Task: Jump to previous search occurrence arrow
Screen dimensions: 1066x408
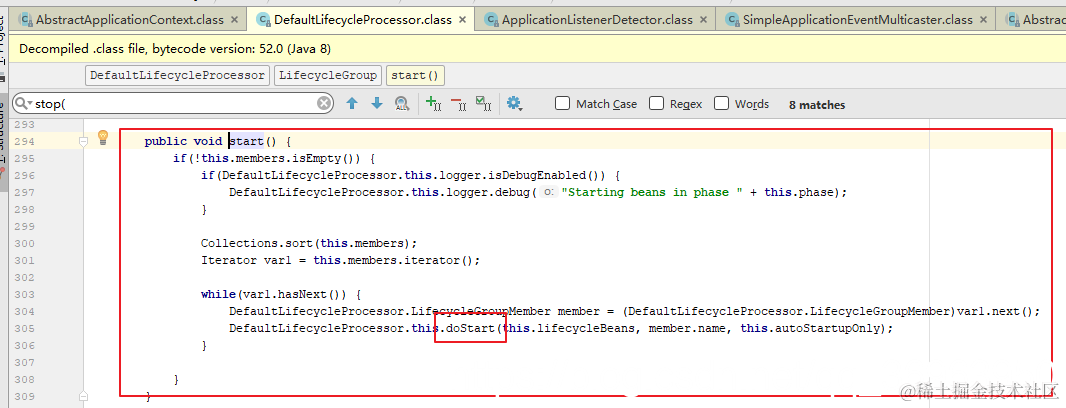Action: (351, 103)
